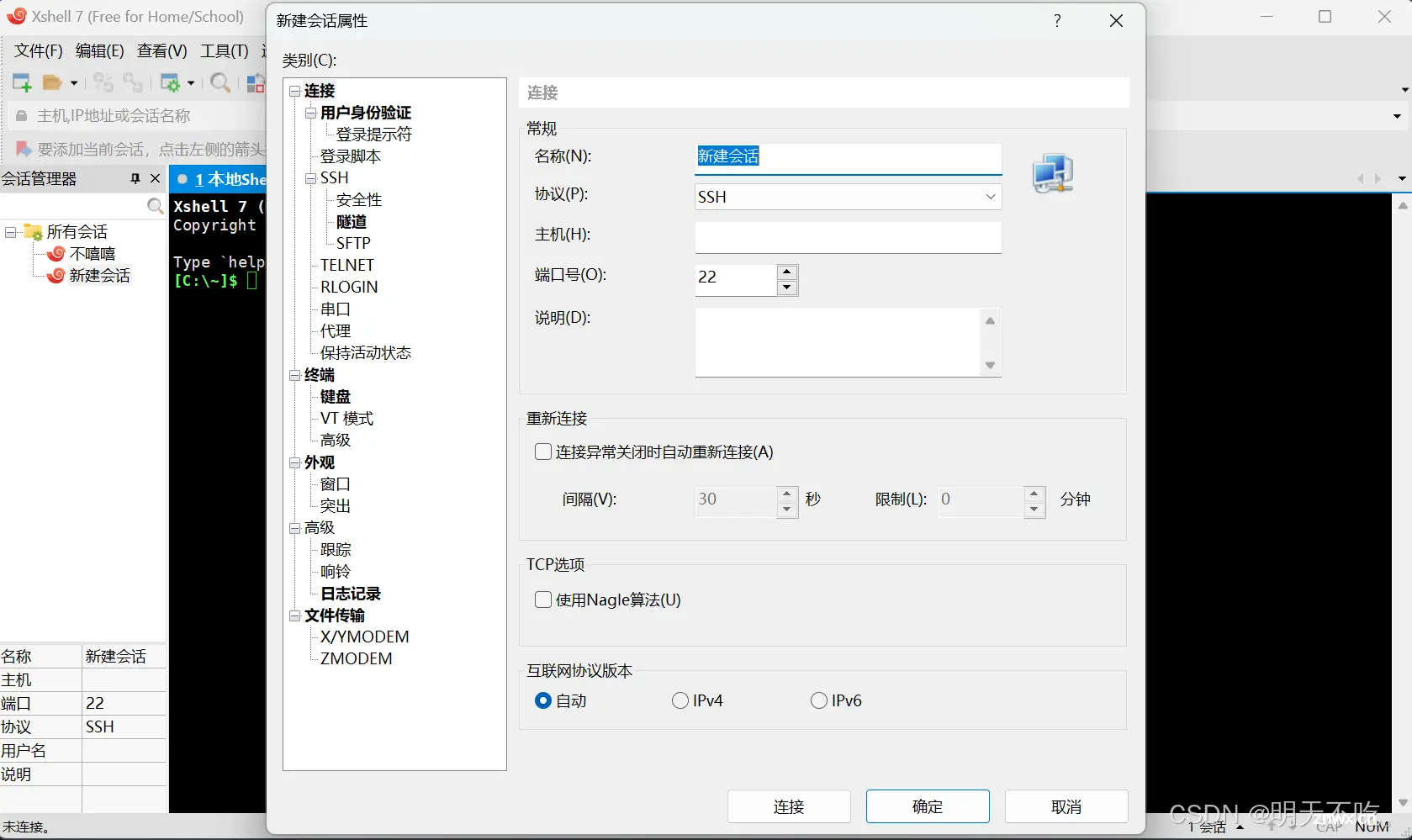Select 安全性 under SSH
This screenshot has width=1412, height=840.
pos(359,200)
